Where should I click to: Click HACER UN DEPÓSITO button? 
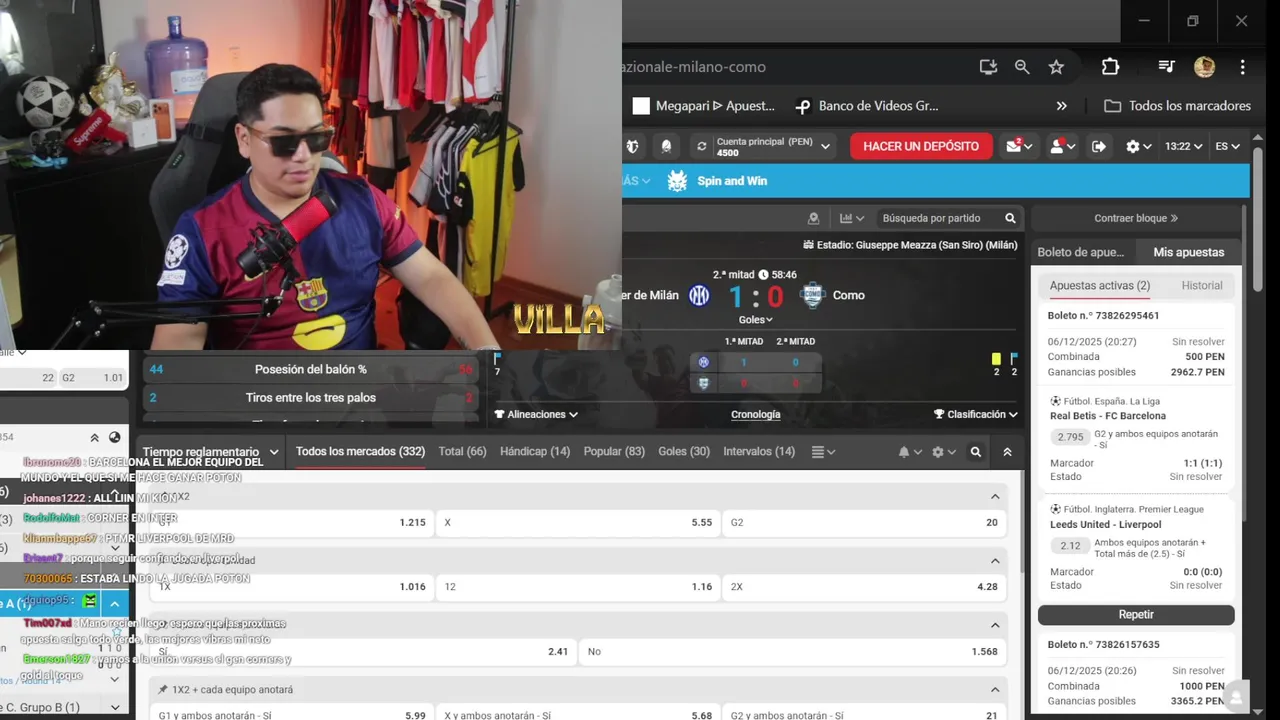921,146
